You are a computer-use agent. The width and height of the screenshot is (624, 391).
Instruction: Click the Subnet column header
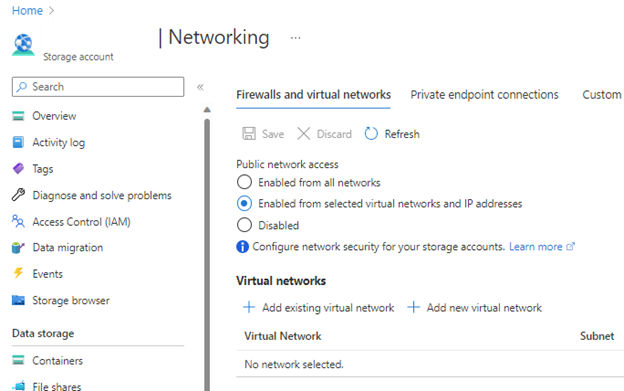point(597,336)
